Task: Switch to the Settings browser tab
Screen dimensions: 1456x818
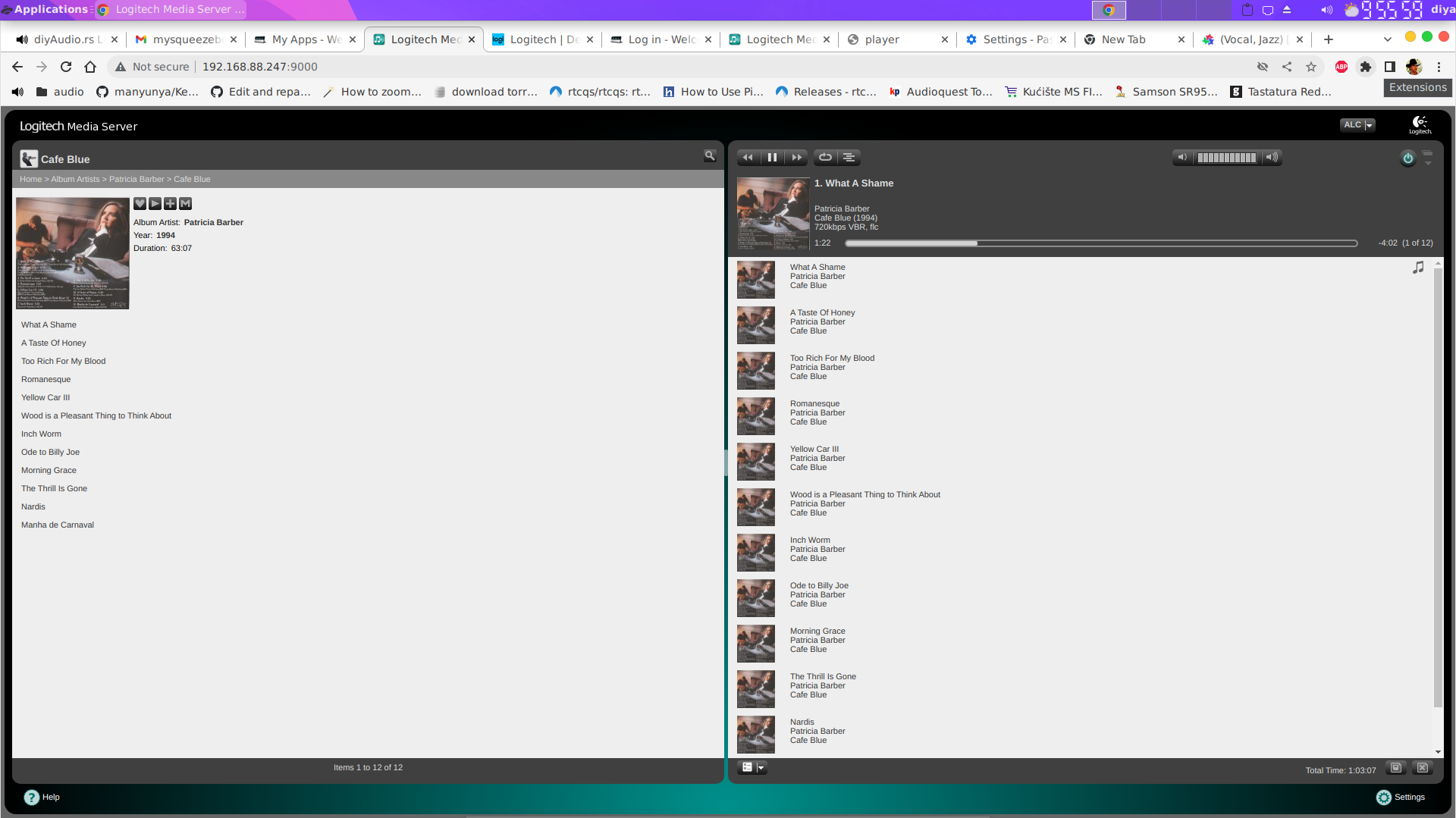Action: pyautogui.click(x=1016, y=39)
